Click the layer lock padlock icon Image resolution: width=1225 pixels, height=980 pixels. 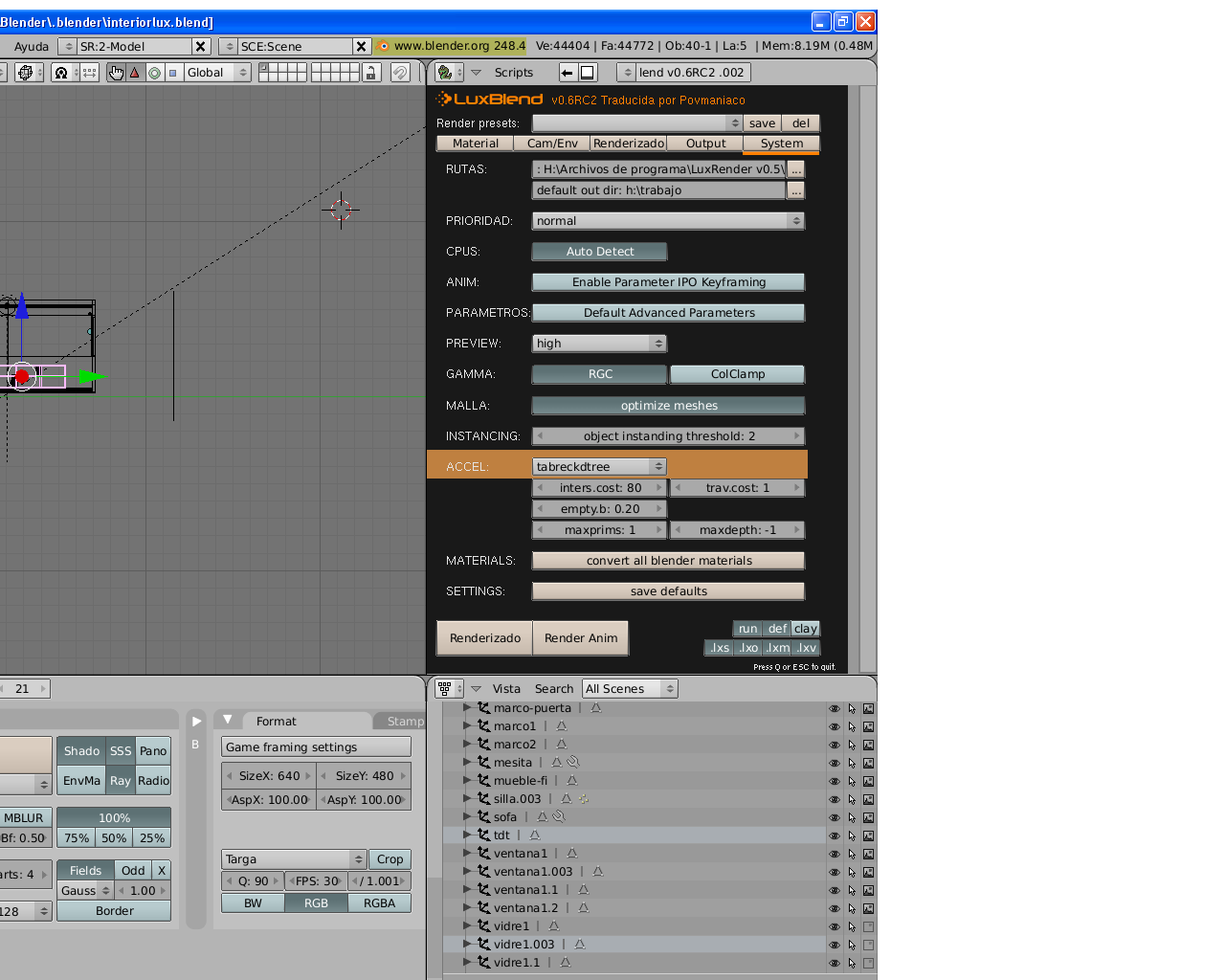point(372,73)
